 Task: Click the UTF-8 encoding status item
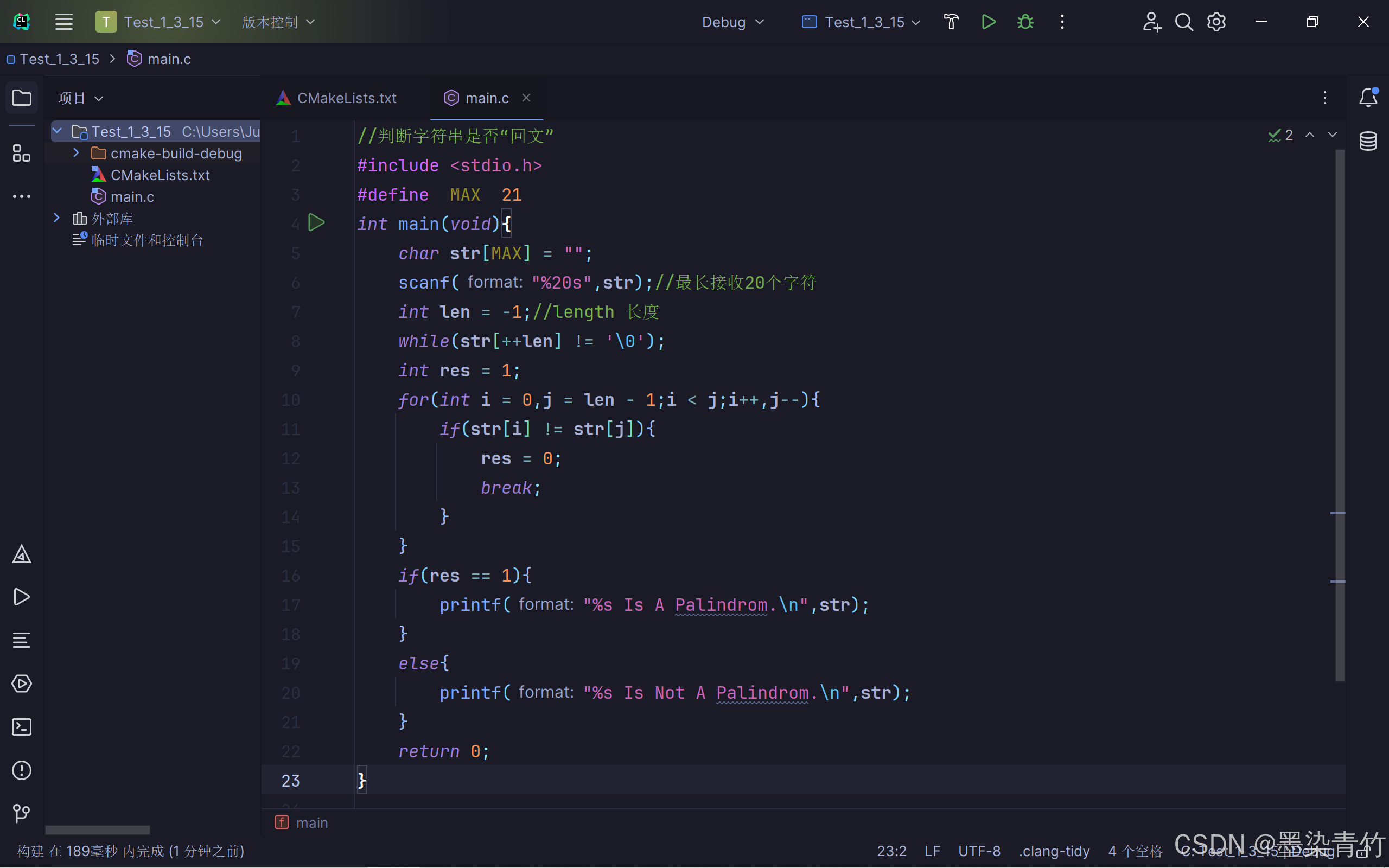[979, 851]
